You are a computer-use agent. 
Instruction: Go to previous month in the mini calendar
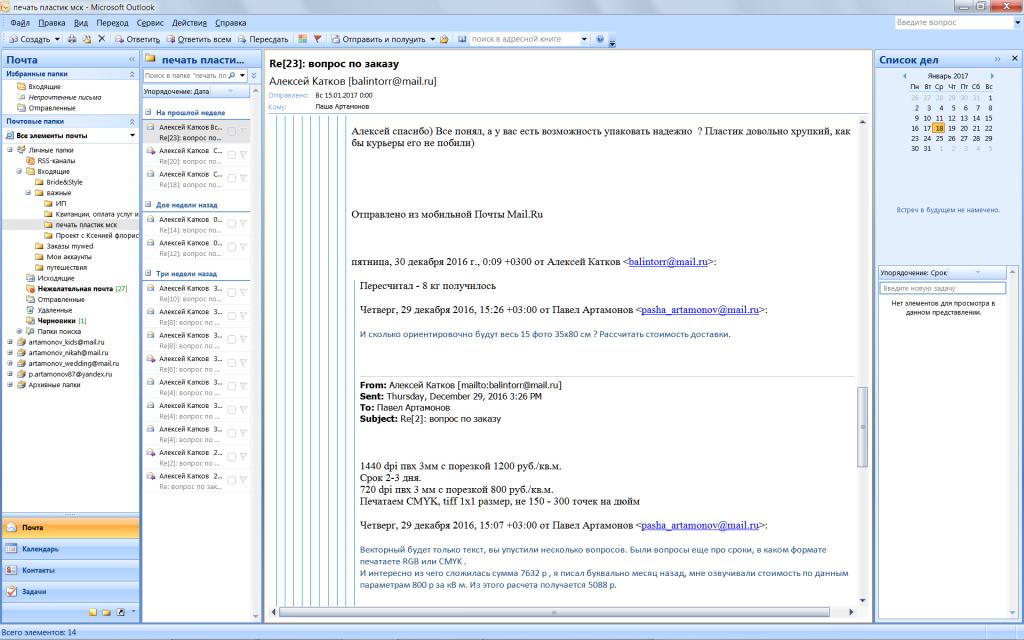tap(904, 76)
